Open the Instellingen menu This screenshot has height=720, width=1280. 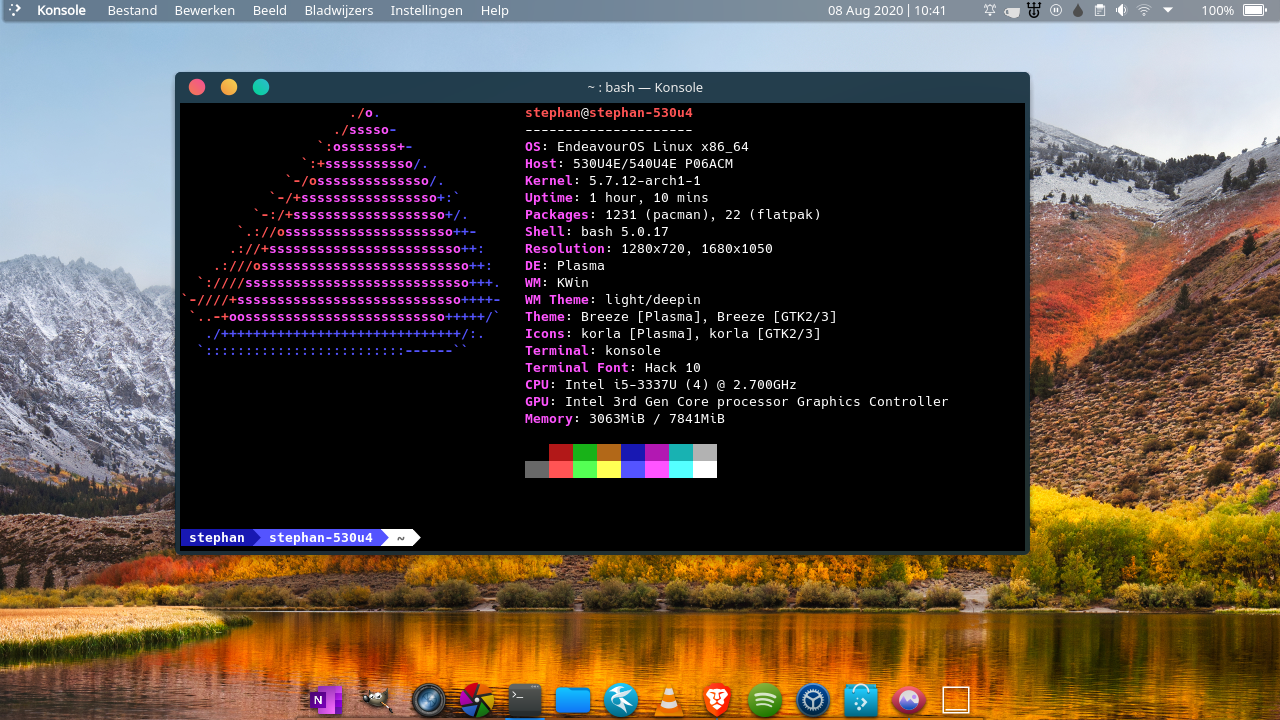coord(426,10)
